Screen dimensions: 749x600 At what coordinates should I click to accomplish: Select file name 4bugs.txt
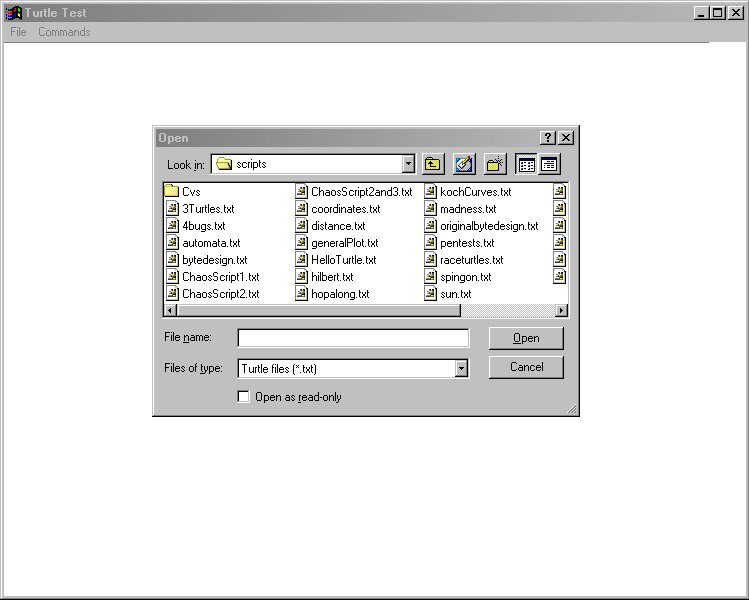click(204, 226)
